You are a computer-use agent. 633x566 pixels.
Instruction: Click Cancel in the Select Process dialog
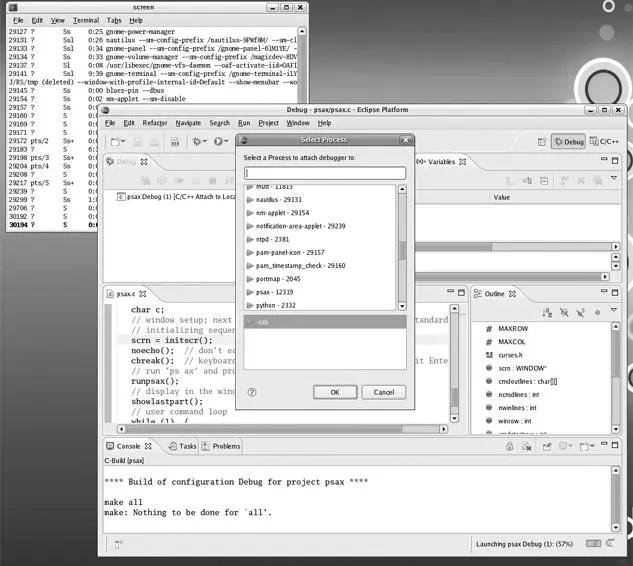pyautogui.click(x=383, y=392)
